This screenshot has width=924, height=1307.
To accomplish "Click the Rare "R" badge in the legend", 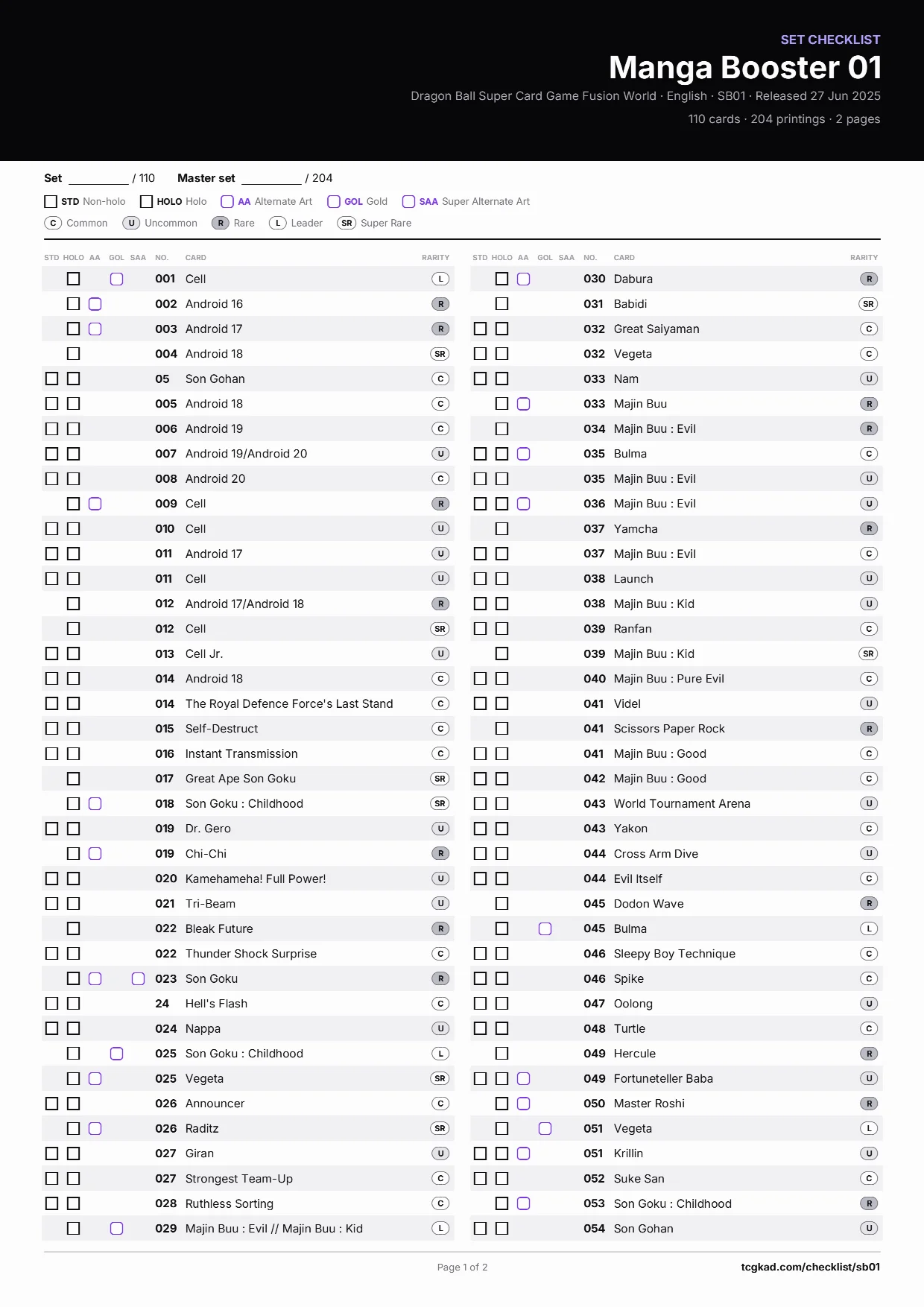I will 221,223.
